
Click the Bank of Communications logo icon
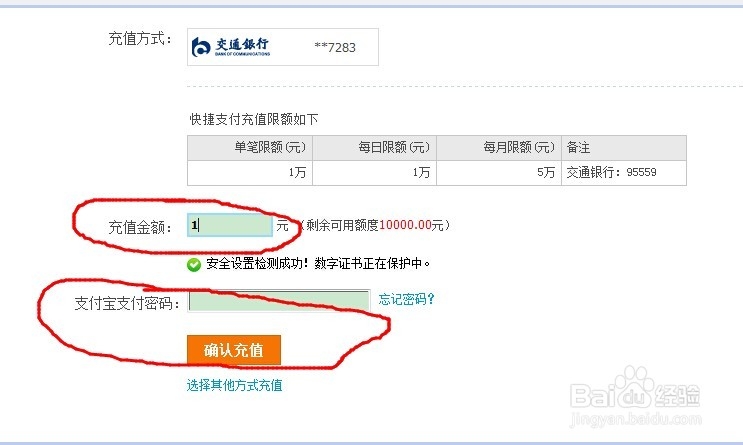pyautogui.click(x=201, y=47)
